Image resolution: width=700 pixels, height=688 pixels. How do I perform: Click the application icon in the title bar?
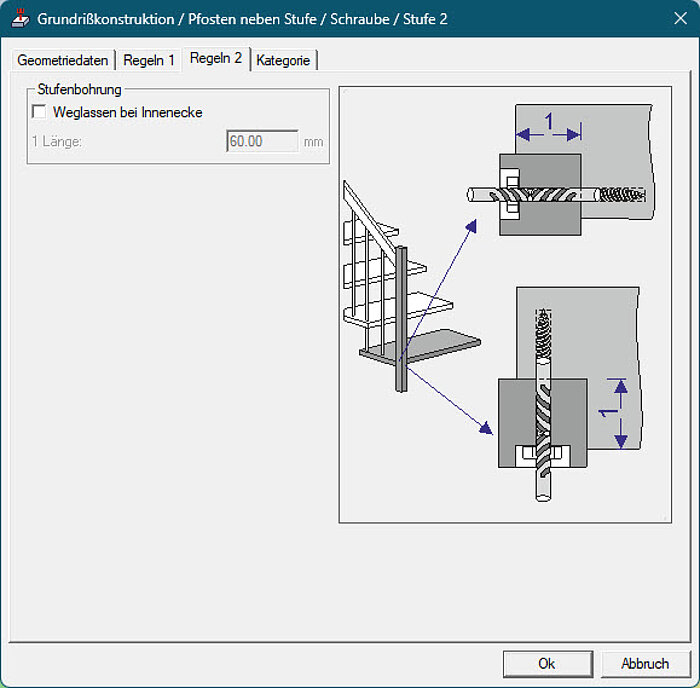[19, 18]
